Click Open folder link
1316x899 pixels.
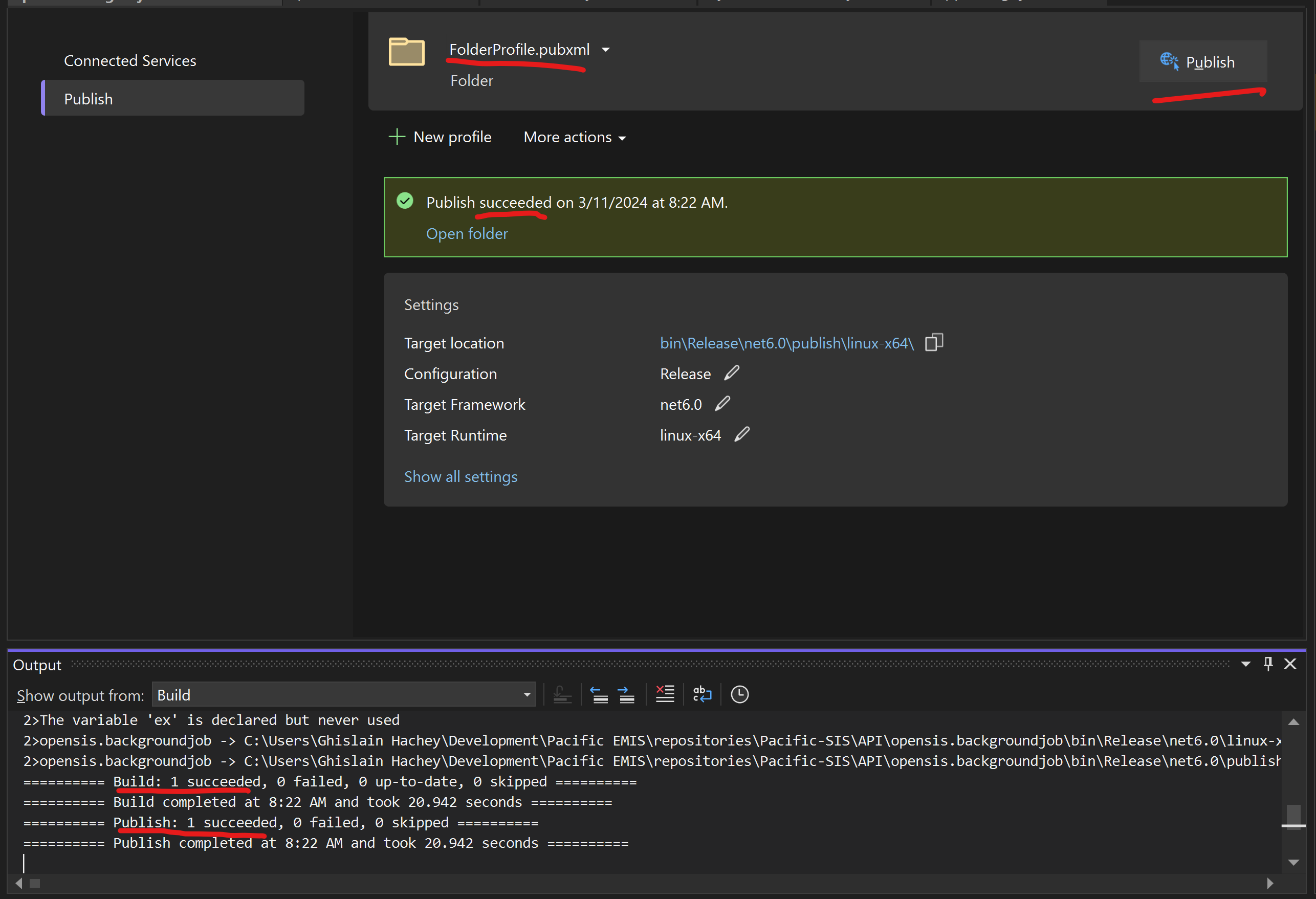click(467, 234)
